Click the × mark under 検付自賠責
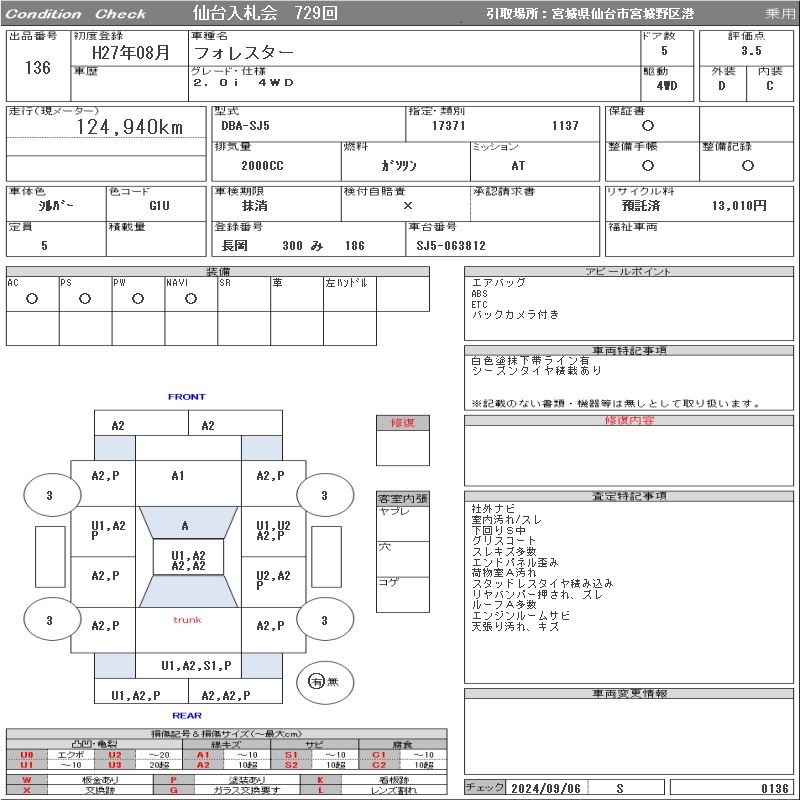This screenshot has height=800, width=800. [407, 205]
